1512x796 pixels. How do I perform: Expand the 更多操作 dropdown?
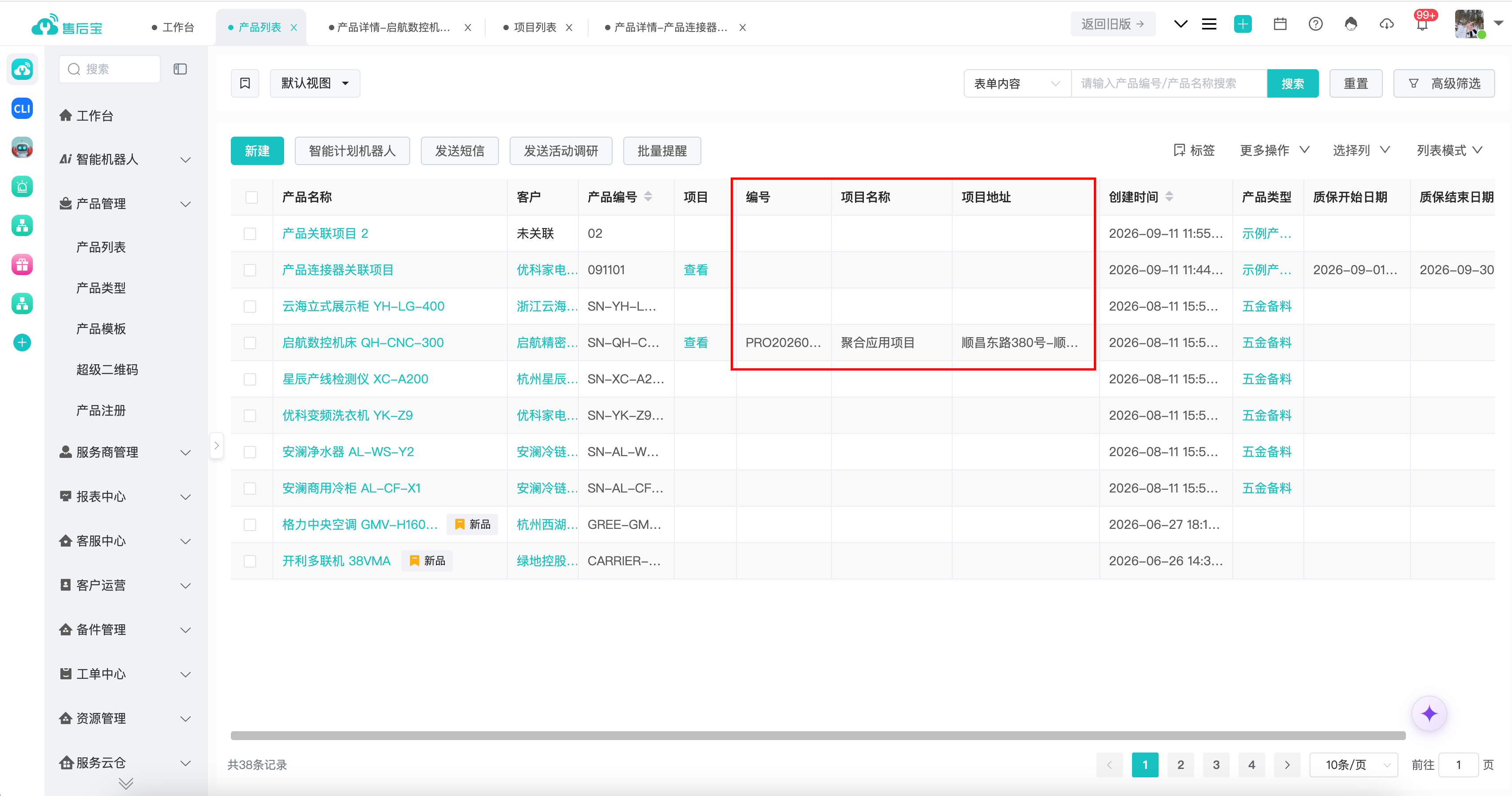point(1275,151)
